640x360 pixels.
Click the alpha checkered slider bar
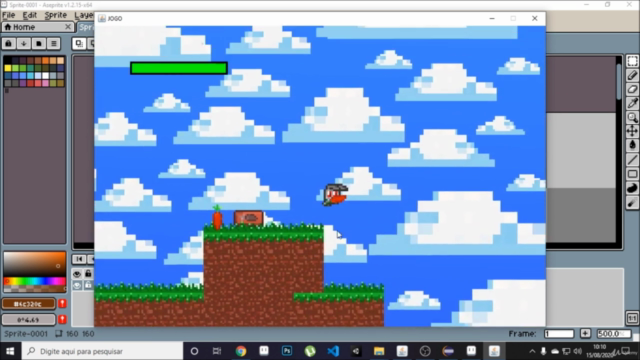click(35, 289)
